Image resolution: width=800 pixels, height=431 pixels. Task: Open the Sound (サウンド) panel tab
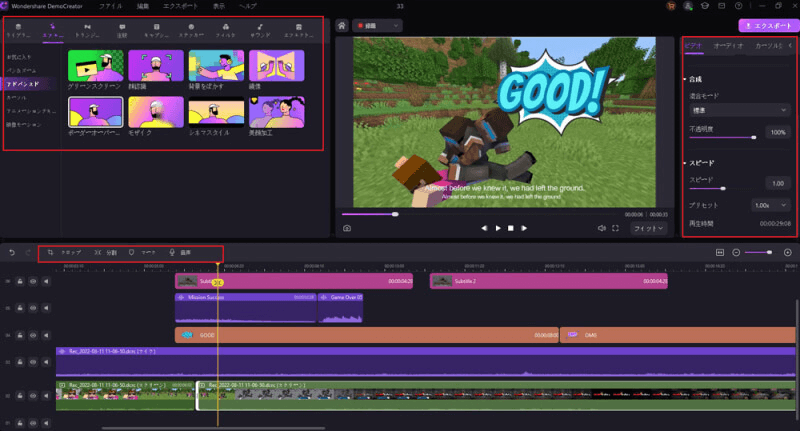pos(260,31)
